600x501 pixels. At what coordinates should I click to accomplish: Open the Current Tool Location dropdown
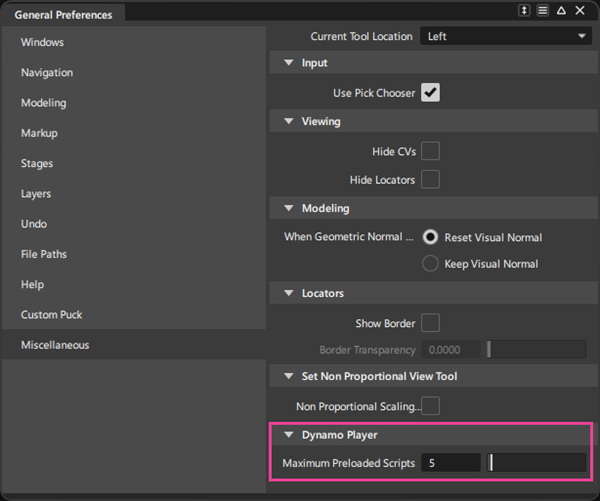(506, 36)
